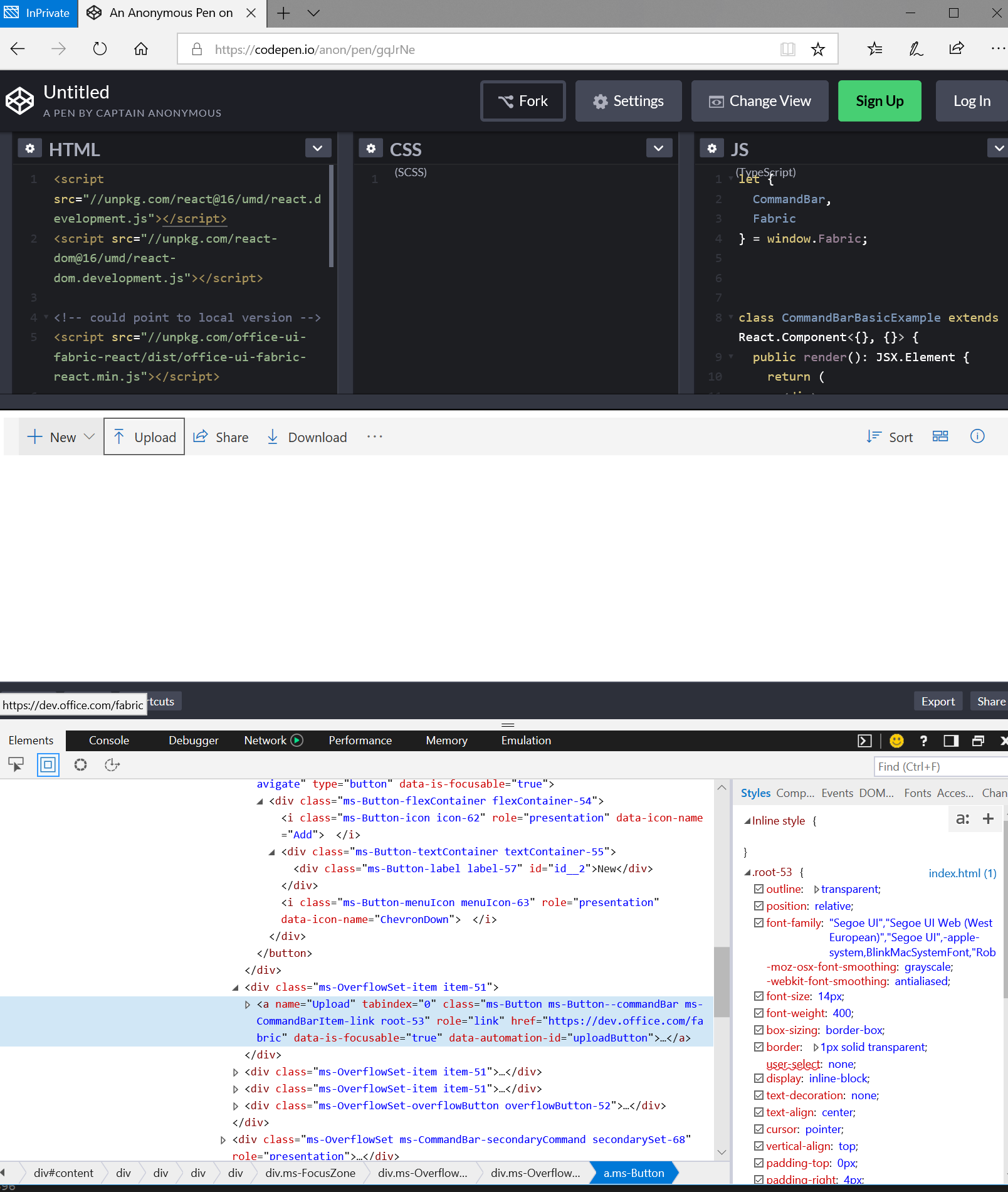Open the HTML panel settings gear
1008x1192 pixels.
coord(29,148)
